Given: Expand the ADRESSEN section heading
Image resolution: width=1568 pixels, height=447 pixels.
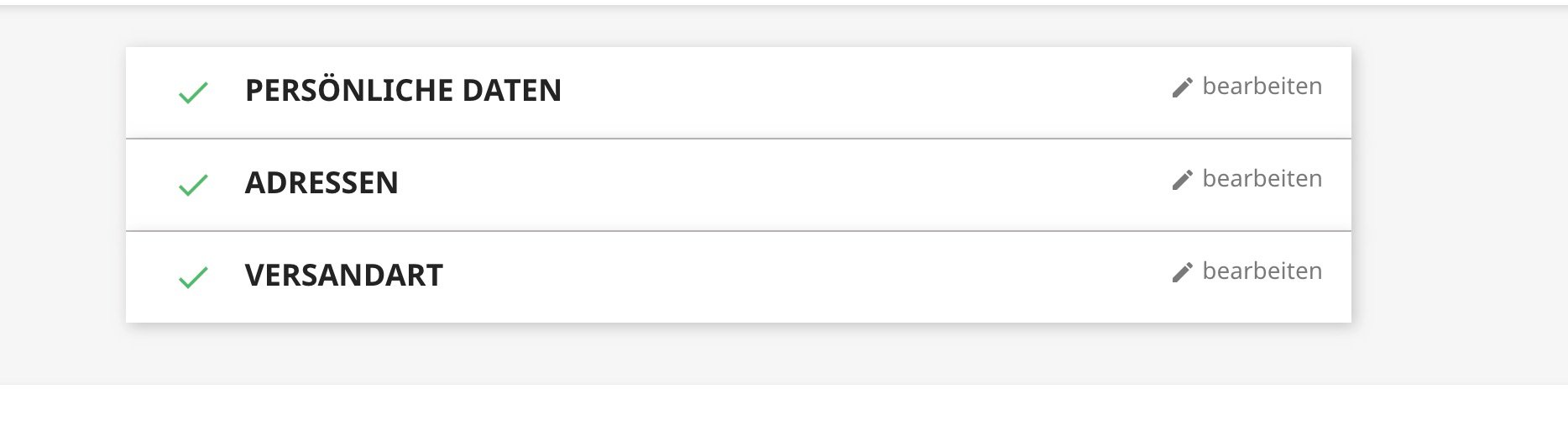Looking at the screenshot, I should click(x=321, y=183).
